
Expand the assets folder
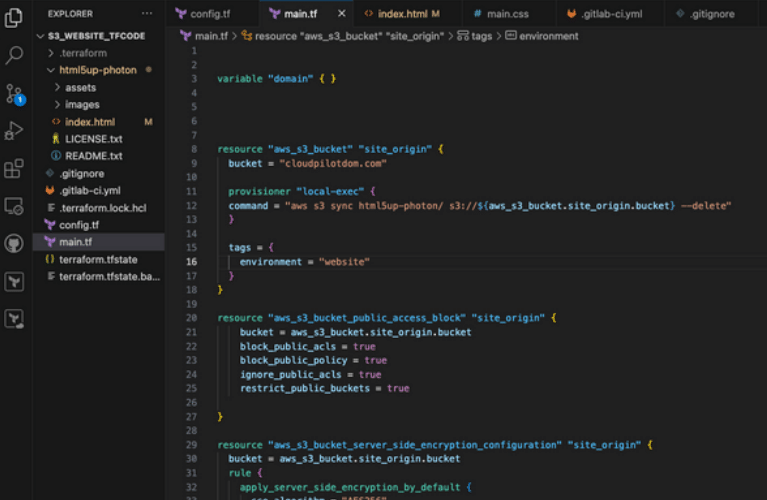click(x=80, y=88)
